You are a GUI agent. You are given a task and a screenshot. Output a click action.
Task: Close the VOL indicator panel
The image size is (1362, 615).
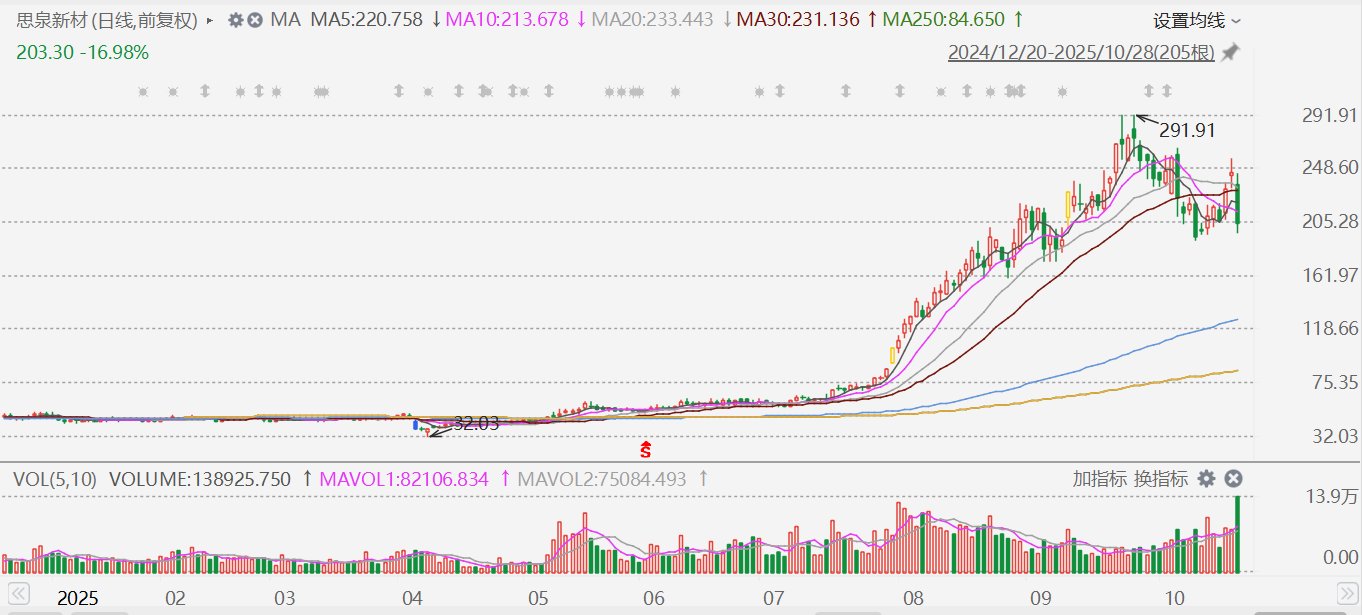click(x=1233, y=479)
